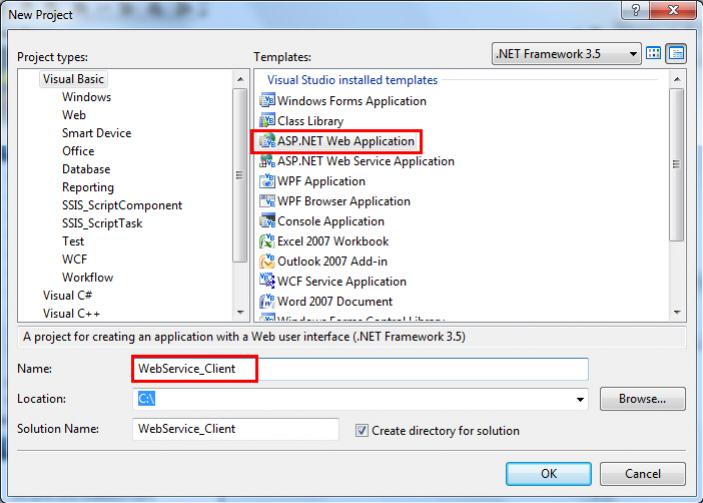703x503 pixels.
Task: Select SSIS_ScriptComponent project type
Action: coord(122,205)
